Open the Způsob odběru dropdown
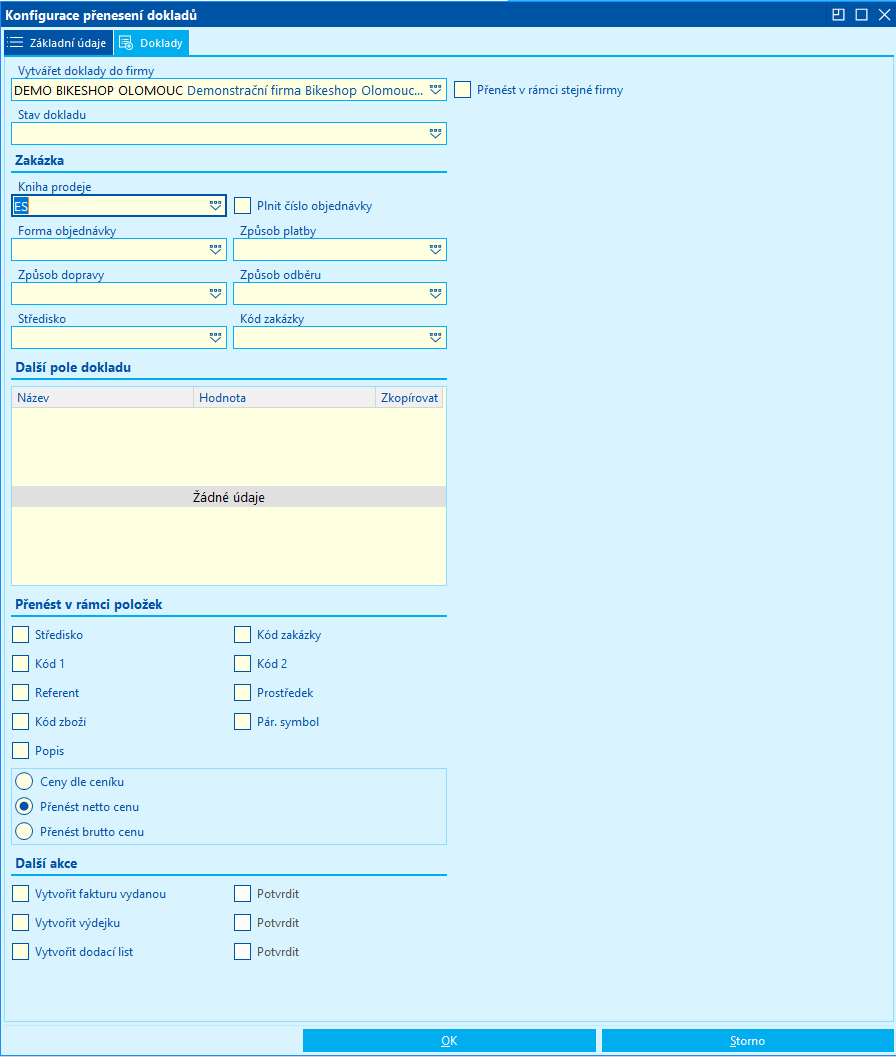Screen dimensions: 896x1057 (436, 293)
